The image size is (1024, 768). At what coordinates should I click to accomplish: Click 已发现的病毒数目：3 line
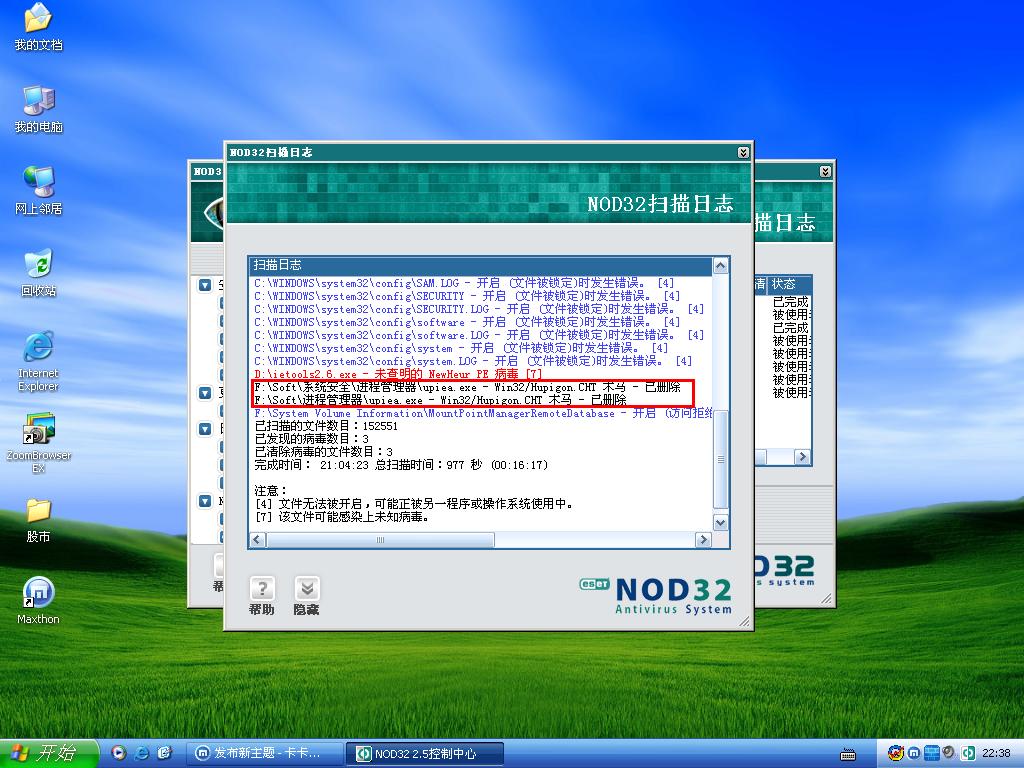(x=312, y=439)
